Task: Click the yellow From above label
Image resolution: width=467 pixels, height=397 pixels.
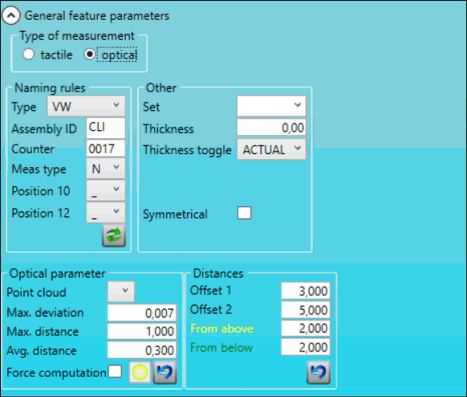Action: [222, 329]
